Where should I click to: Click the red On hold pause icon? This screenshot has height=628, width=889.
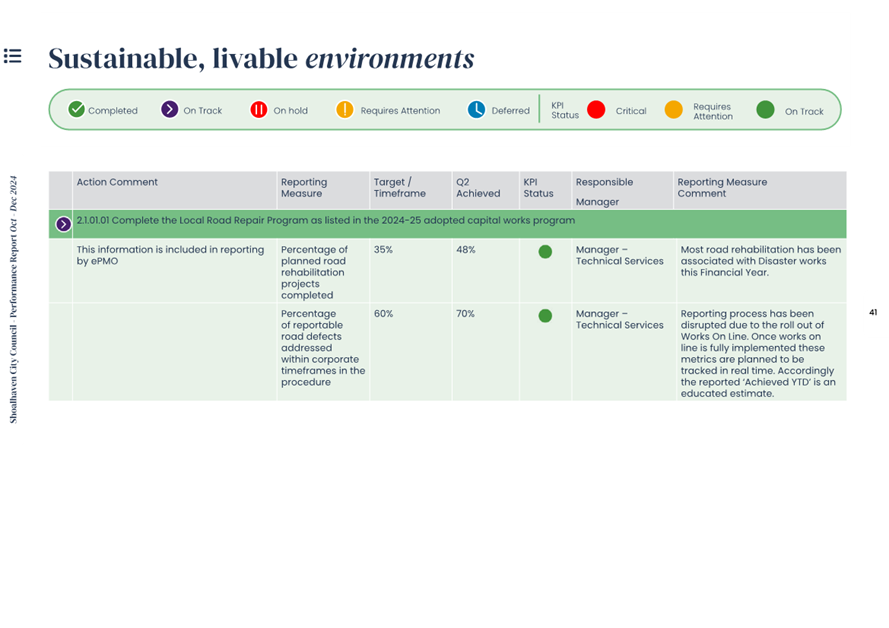pos(258,110)
